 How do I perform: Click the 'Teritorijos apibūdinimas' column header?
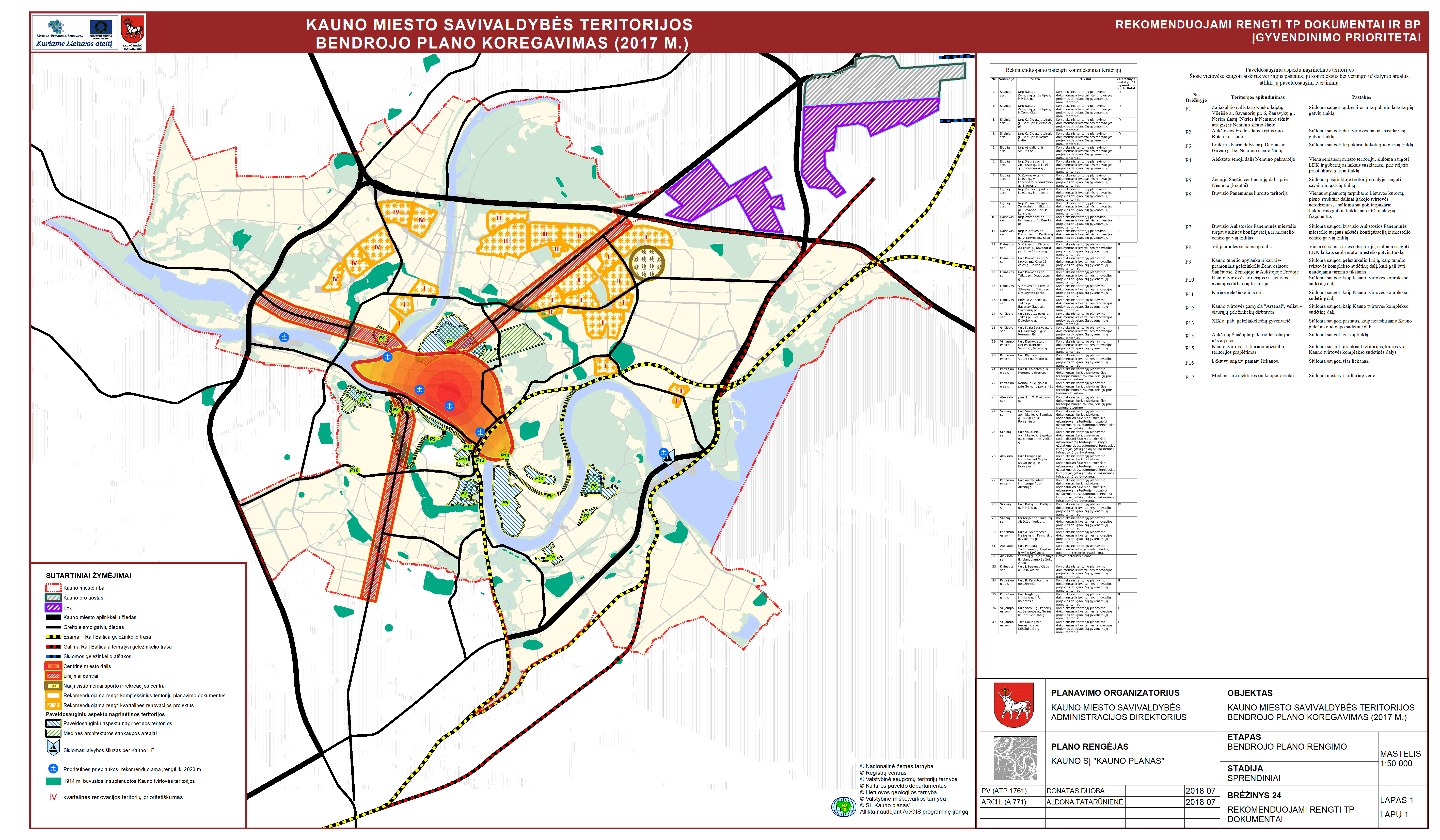pos(1257,97)
